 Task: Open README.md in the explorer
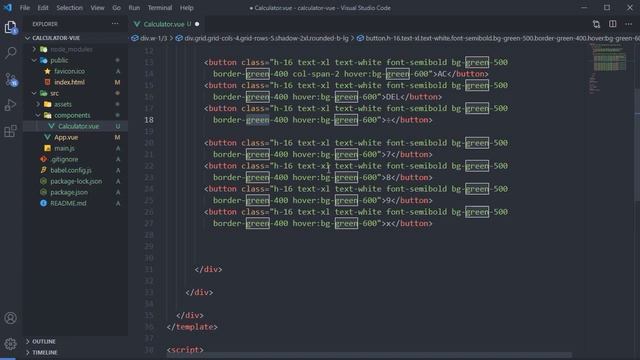(76, 203)
